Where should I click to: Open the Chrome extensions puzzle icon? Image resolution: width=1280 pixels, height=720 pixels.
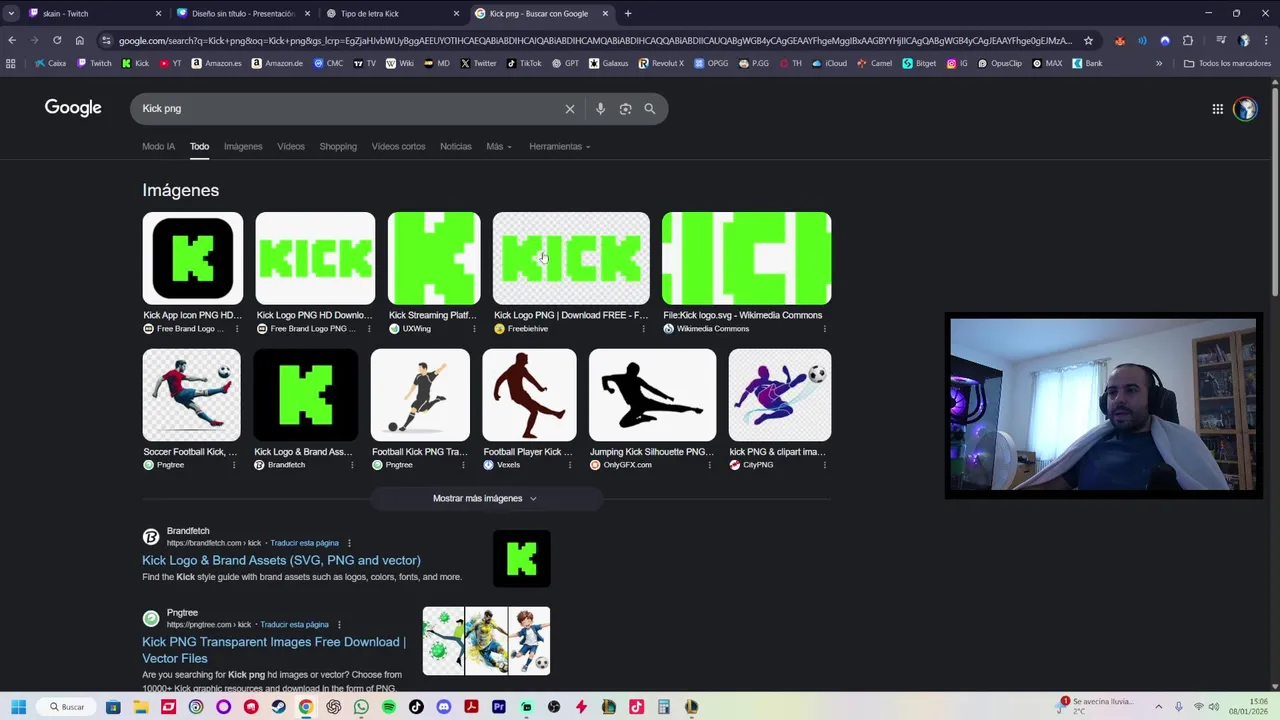click(1188, 40)
